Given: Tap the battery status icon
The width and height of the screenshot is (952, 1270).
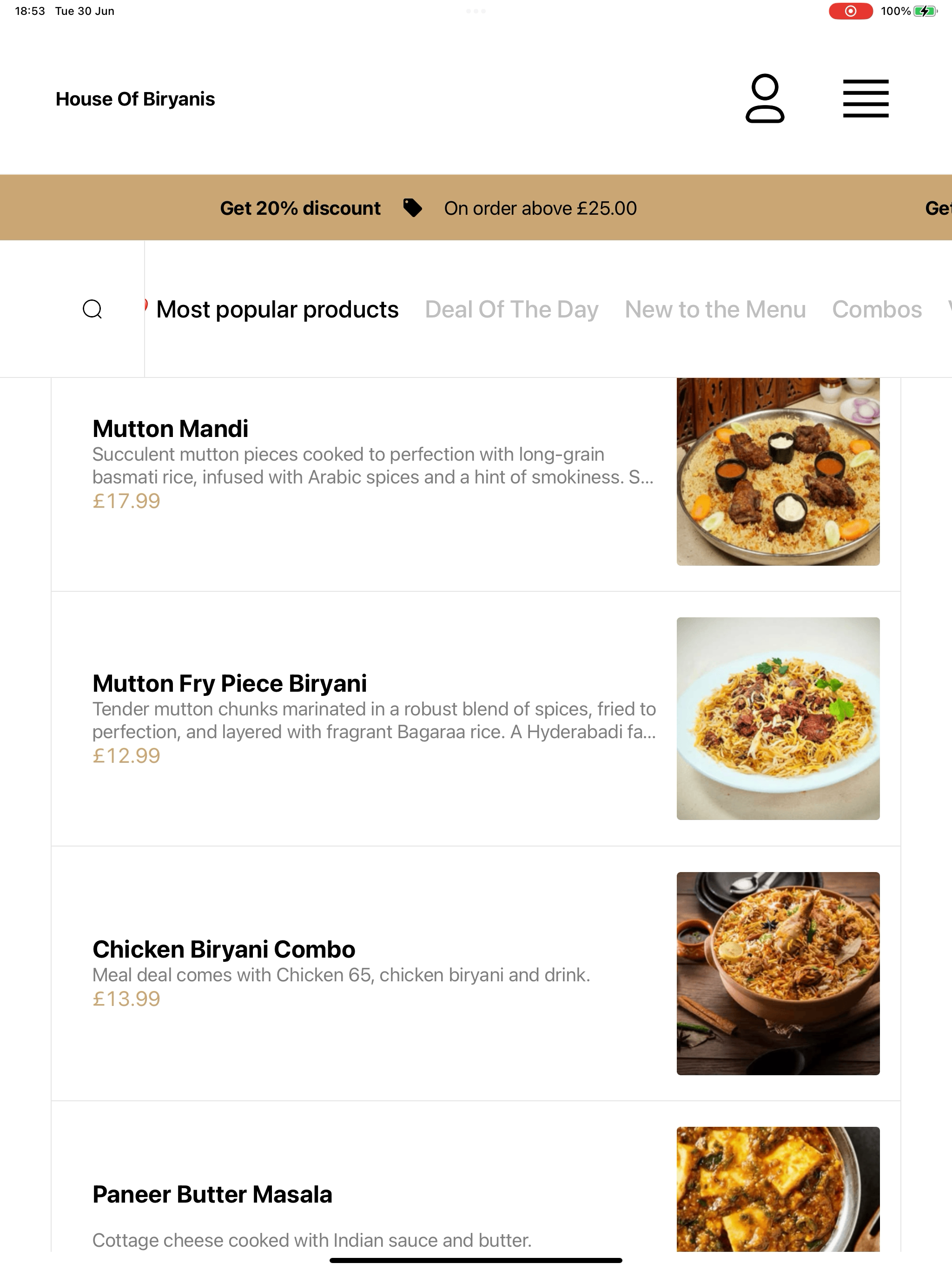Looking at the screenshot, I should [925, 11].
